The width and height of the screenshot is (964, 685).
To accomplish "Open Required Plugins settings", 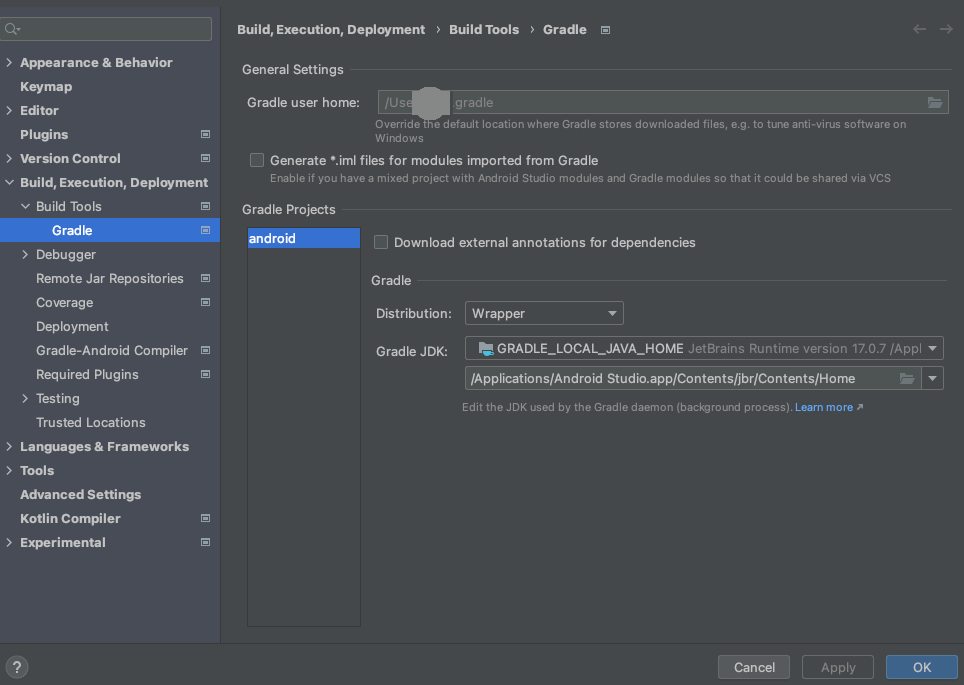I will point(87,374).
